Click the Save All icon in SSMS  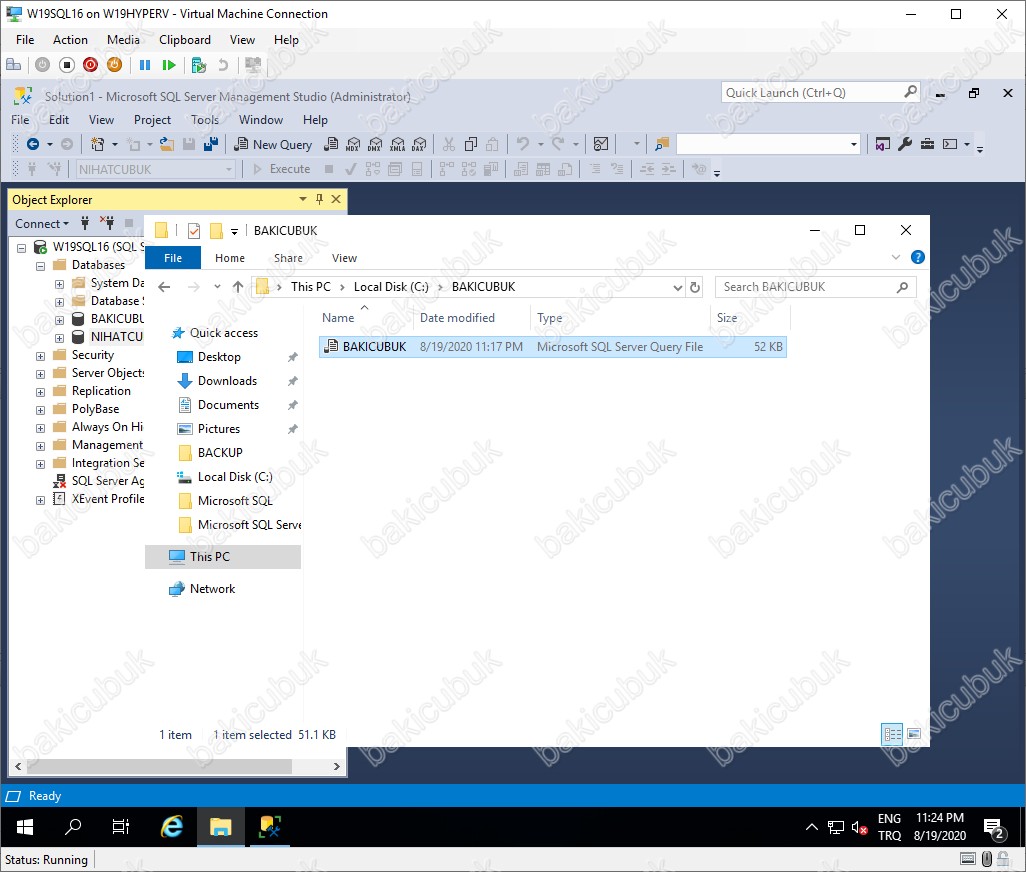coord(211,145)
